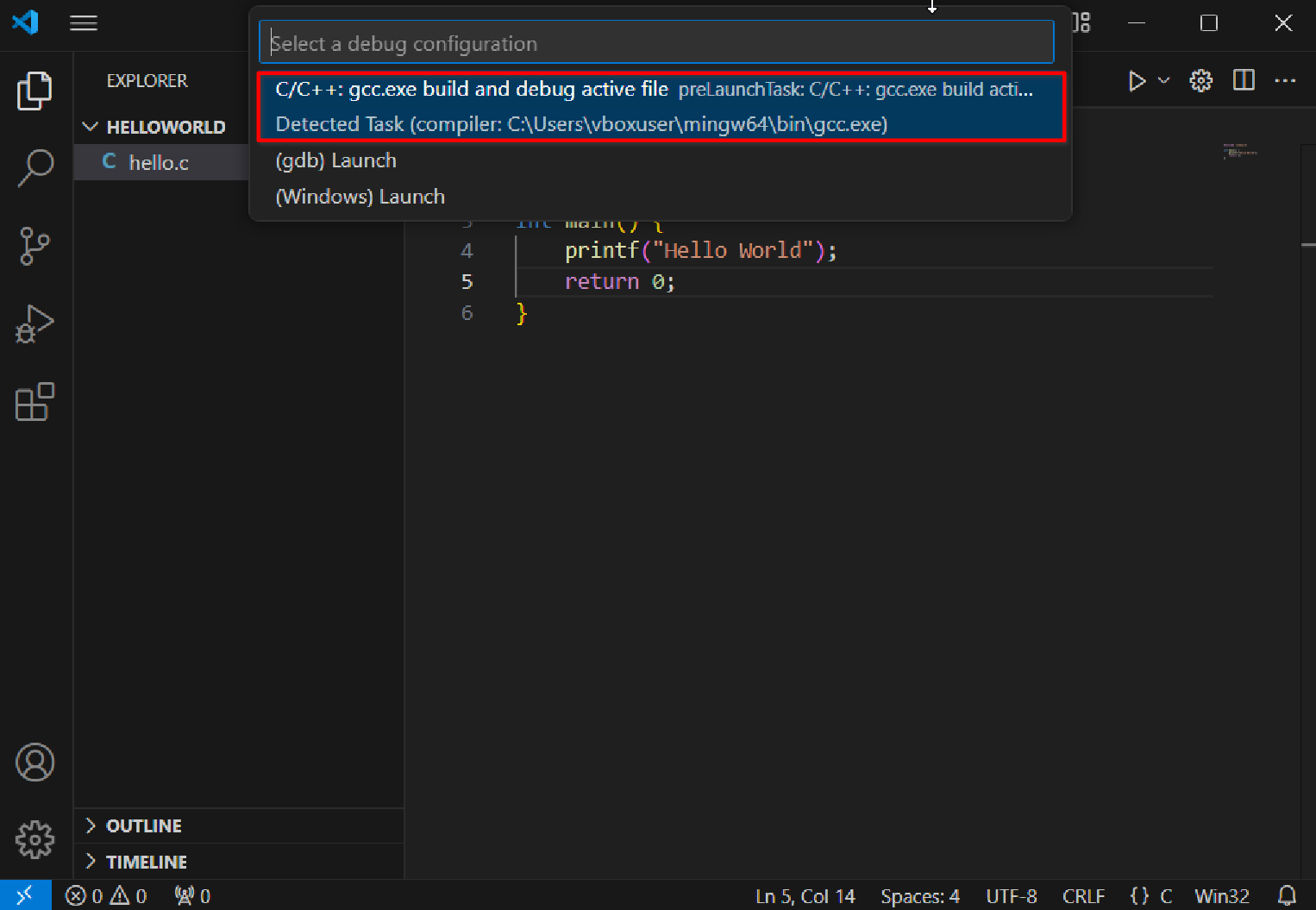Open the Explorer view in activity bar
1316x910 pixels.
click(34, 91)
